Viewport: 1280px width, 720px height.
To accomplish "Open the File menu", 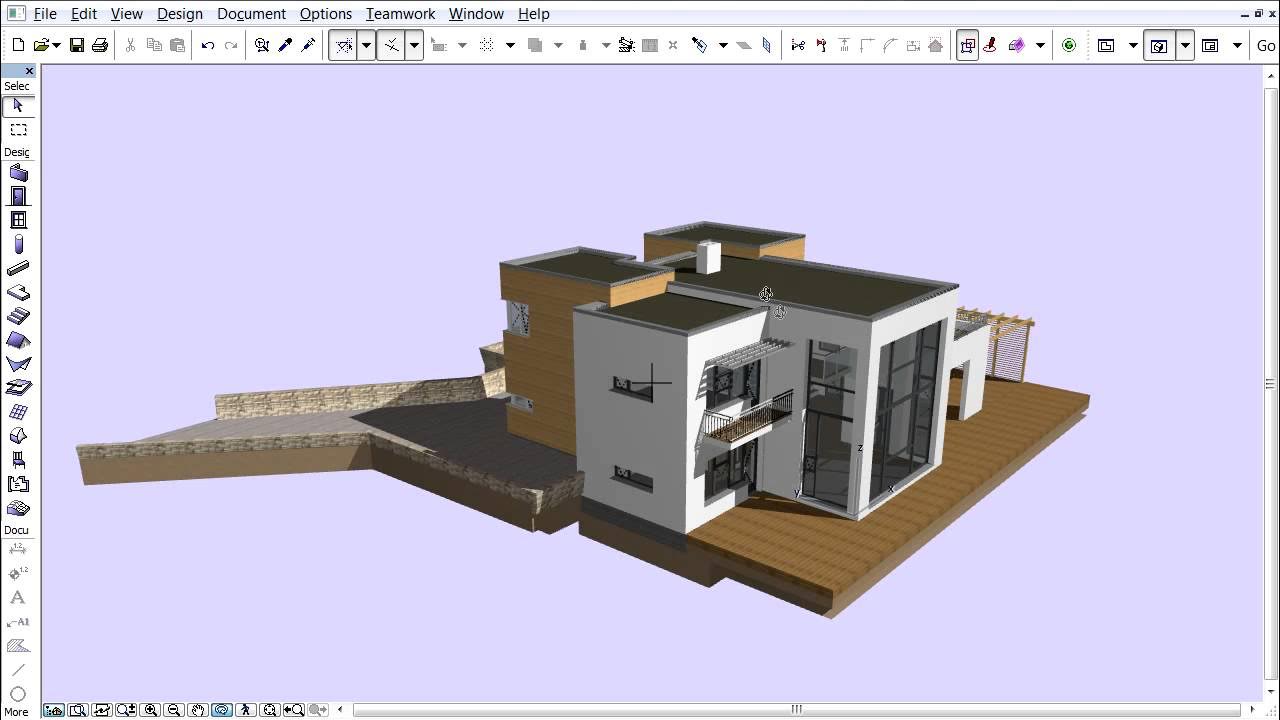I will coord(44,14).
